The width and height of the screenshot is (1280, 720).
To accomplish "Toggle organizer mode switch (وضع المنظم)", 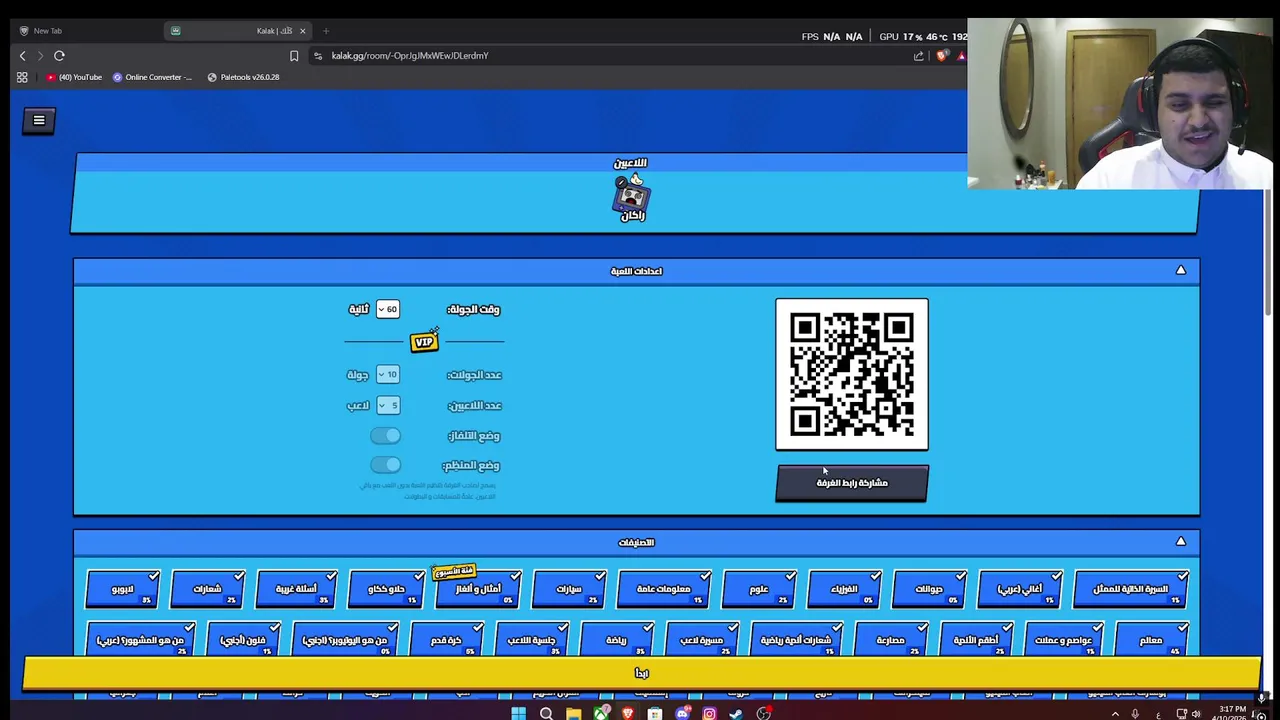I will (385, 465).
